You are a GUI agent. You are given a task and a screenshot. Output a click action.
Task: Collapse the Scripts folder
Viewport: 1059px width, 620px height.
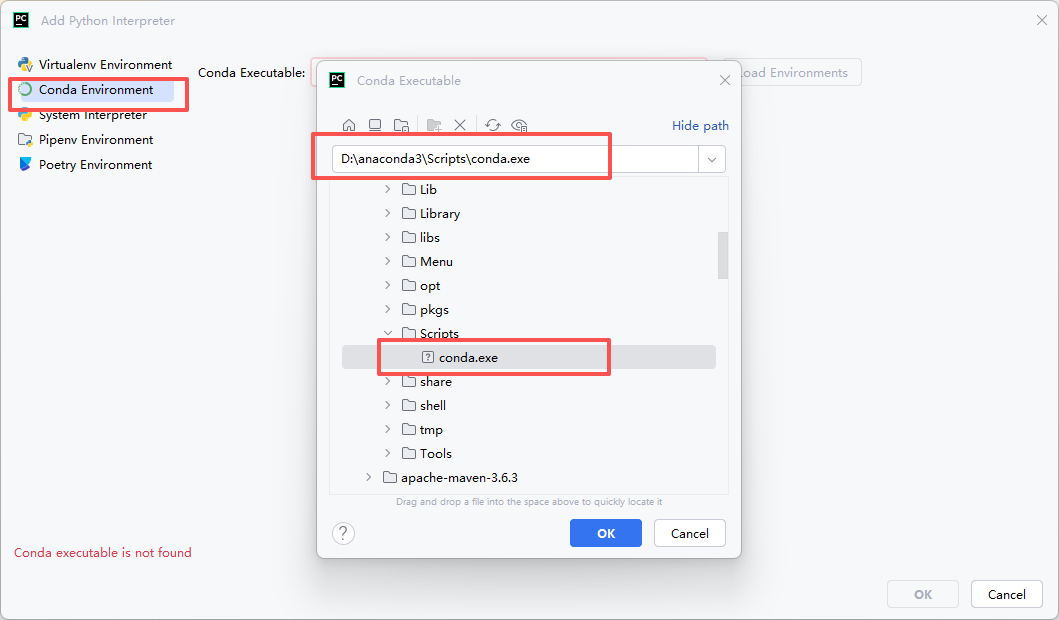point(388,333)
